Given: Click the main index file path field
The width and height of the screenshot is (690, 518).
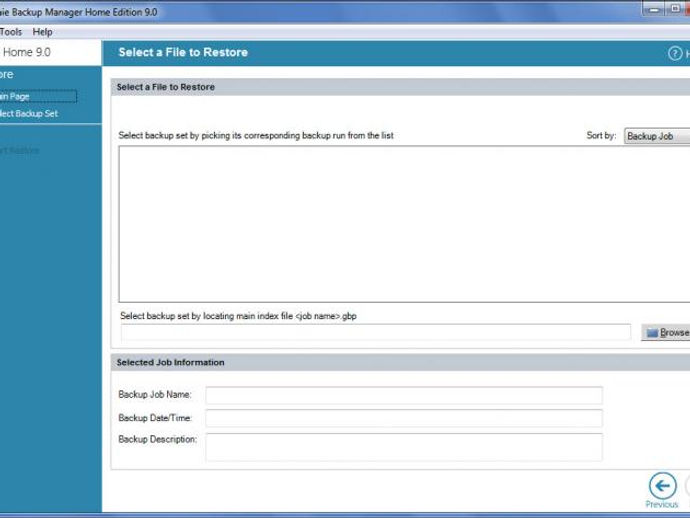Looking at the screenshot, I should coord(375,332).
